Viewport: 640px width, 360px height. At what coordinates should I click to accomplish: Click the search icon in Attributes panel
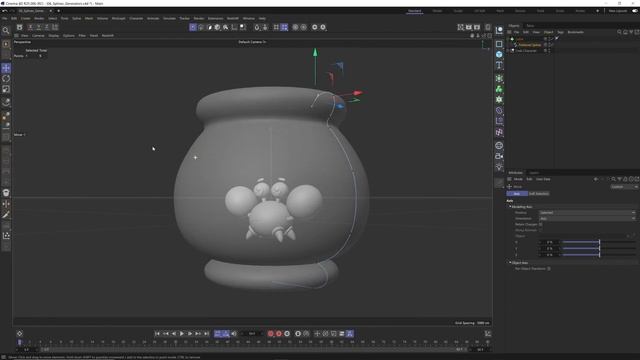pyautogui.click(x=613, y=179)
